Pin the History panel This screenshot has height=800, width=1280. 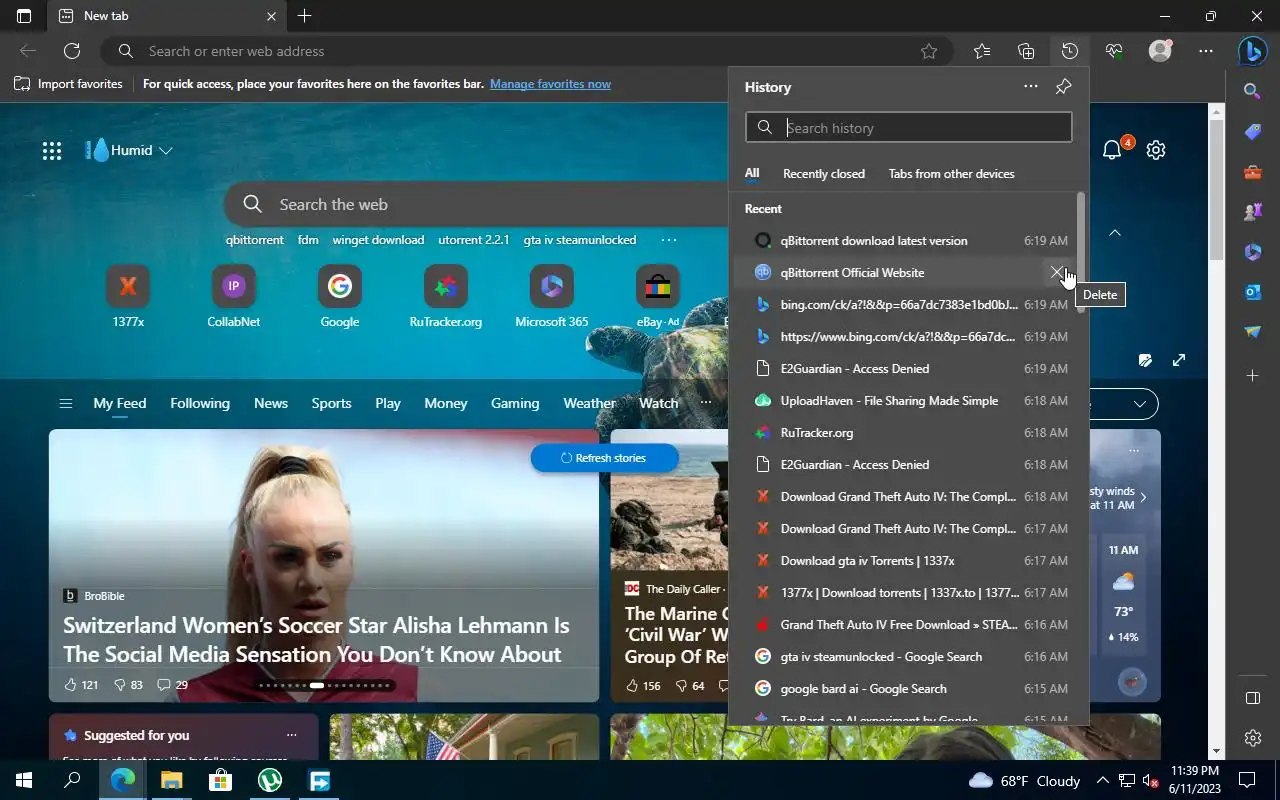tap(1063, 87)
